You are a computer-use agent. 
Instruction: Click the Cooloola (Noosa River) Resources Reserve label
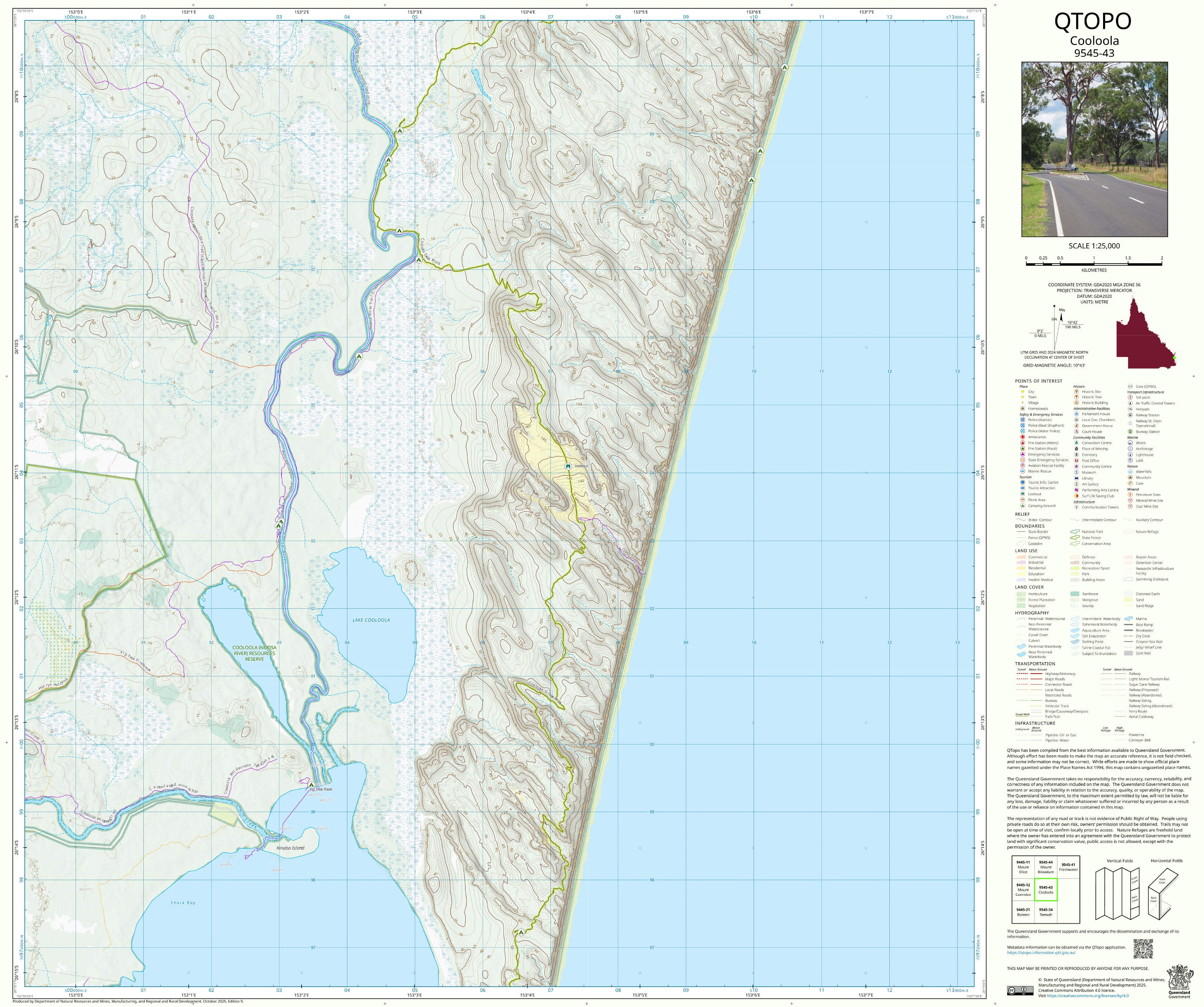pos(254,654)
